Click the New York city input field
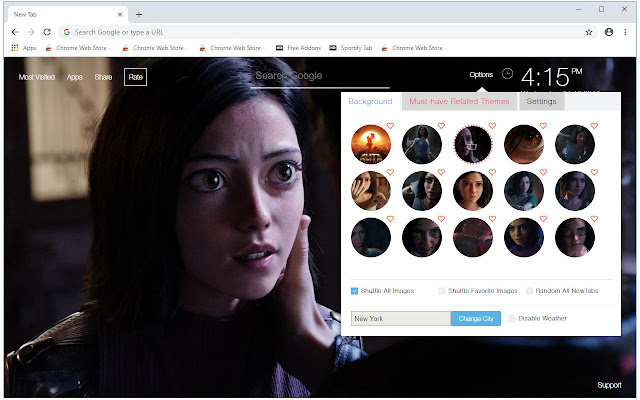 (401, 318)
